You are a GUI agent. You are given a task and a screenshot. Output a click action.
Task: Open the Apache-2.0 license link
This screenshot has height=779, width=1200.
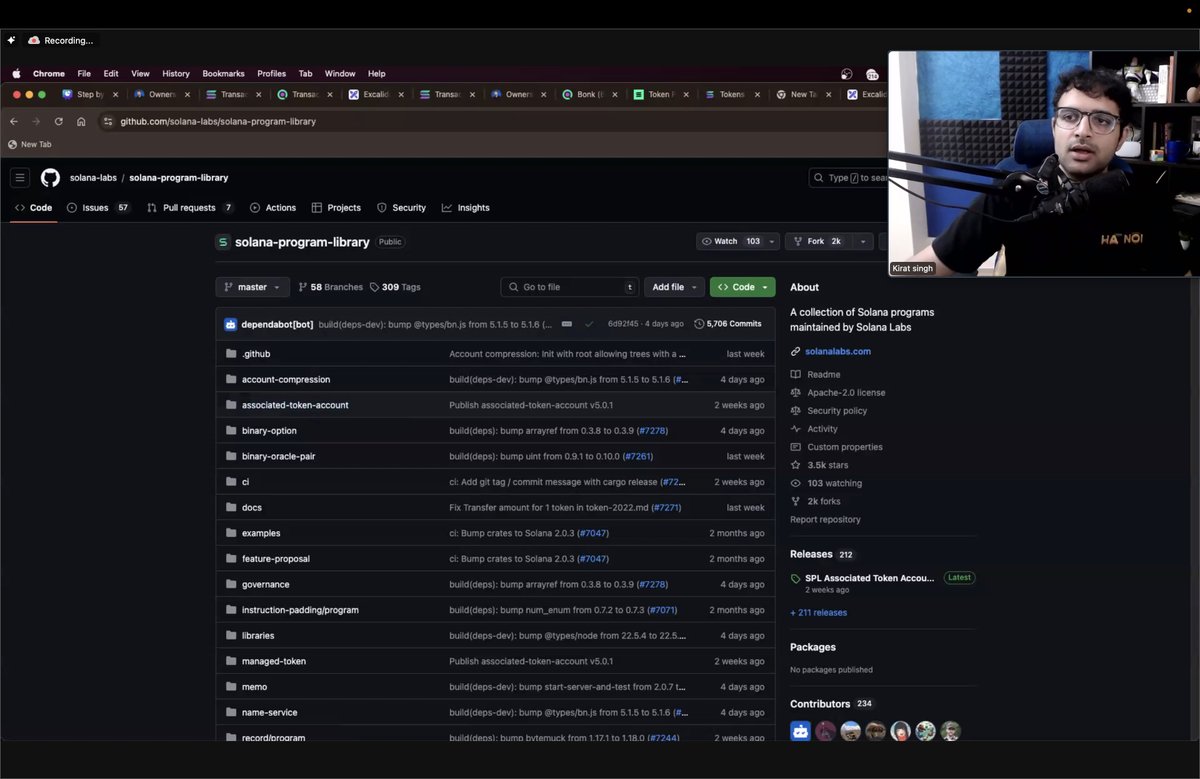(846, 393)
